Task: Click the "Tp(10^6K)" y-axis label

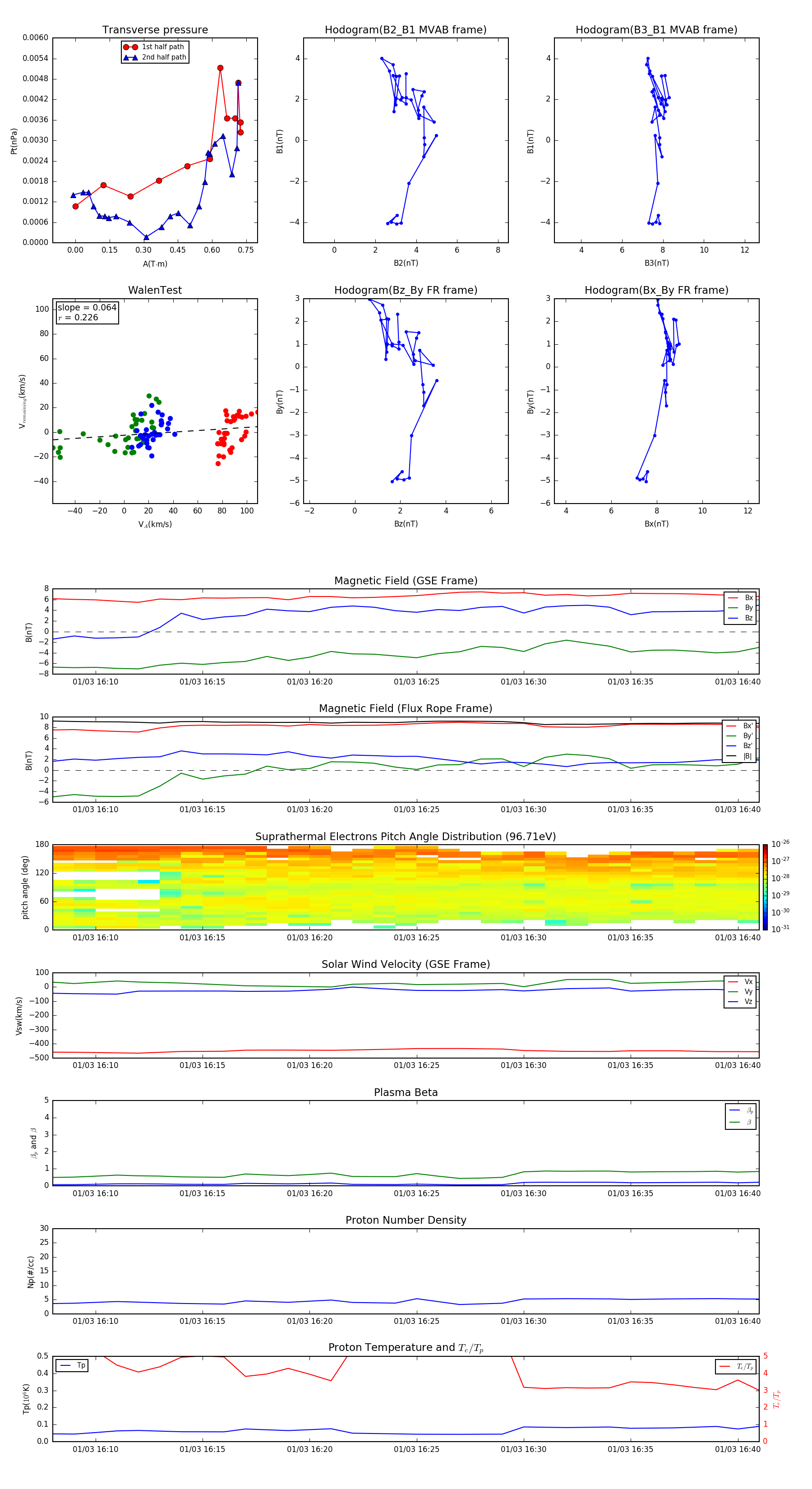Action: pyautogui.click(x=26, y=1399)
